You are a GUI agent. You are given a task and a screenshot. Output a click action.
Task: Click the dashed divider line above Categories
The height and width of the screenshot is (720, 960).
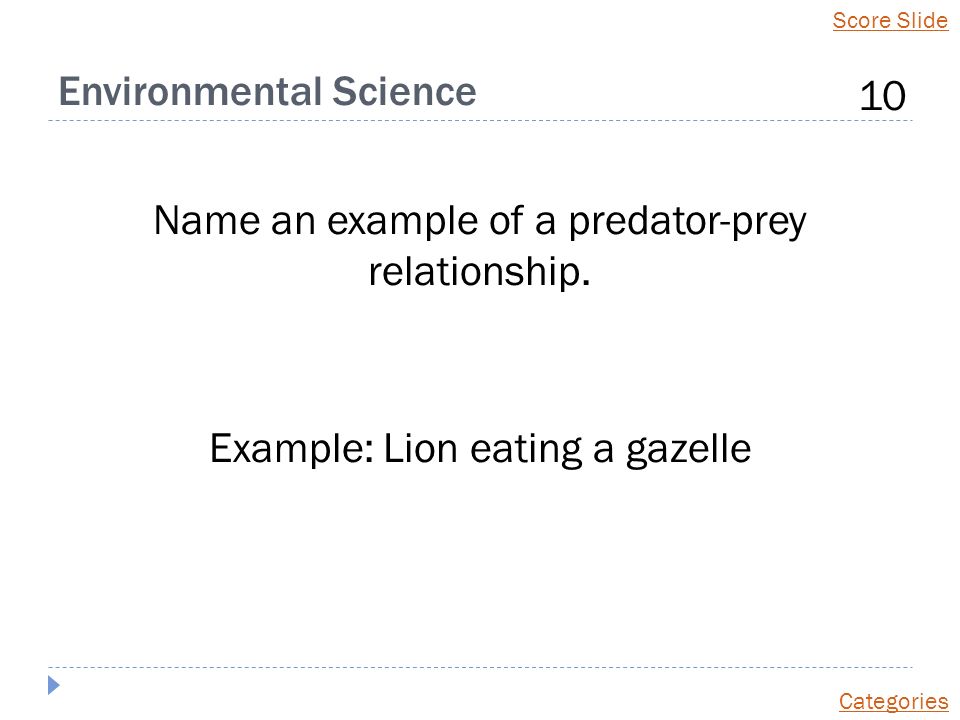480,667
